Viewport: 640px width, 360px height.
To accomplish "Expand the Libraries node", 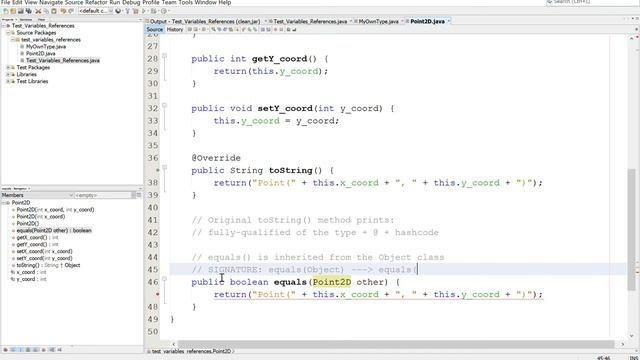I will point(8,74).
